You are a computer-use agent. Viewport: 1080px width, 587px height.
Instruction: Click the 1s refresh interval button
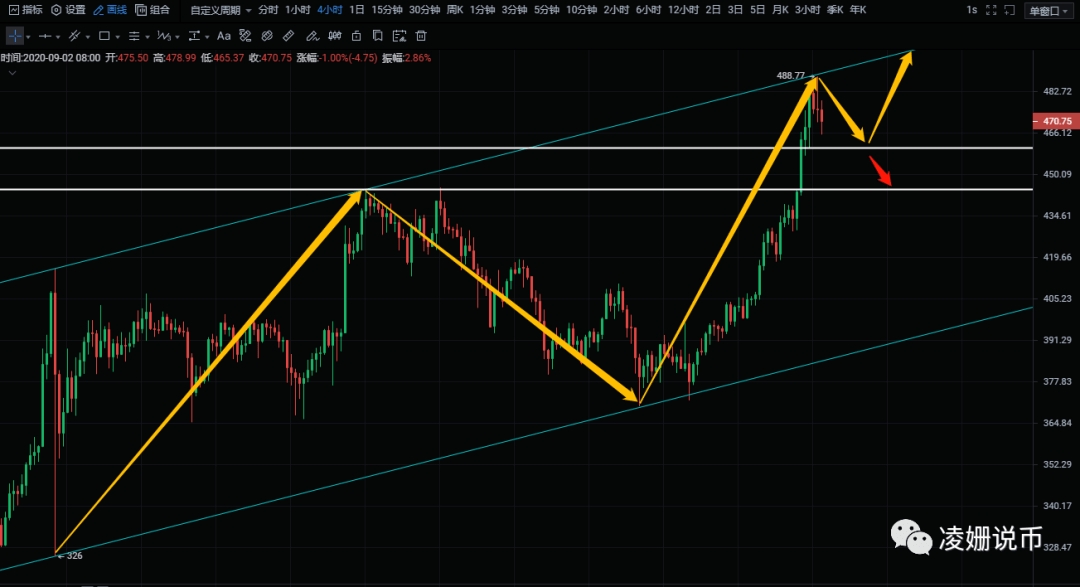pos(972,10)
